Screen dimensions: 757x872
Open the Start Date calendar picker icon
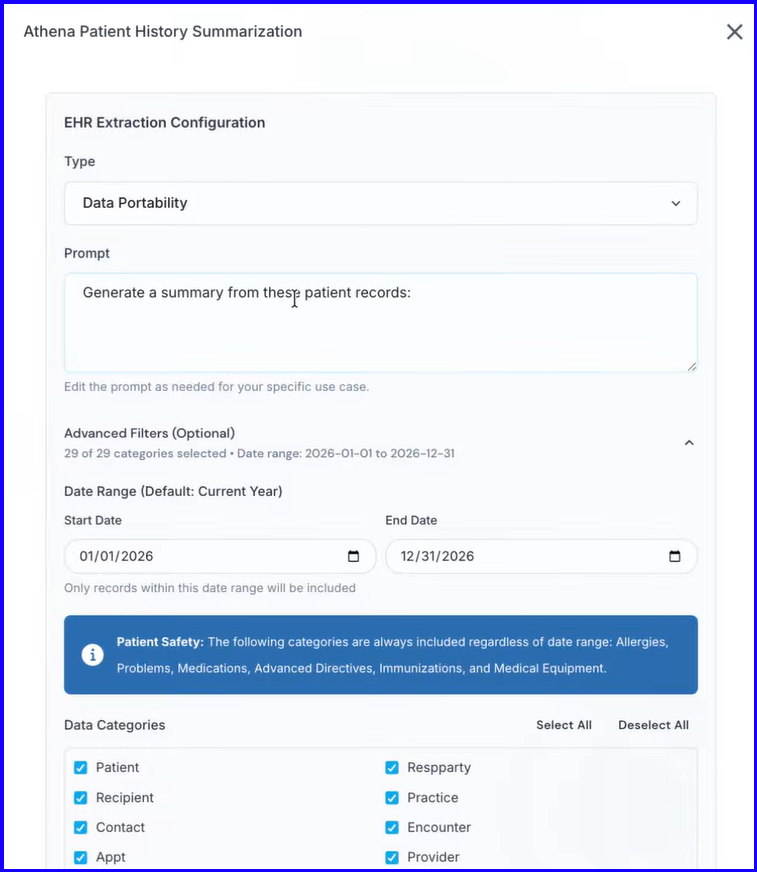[x=353, y=556]
